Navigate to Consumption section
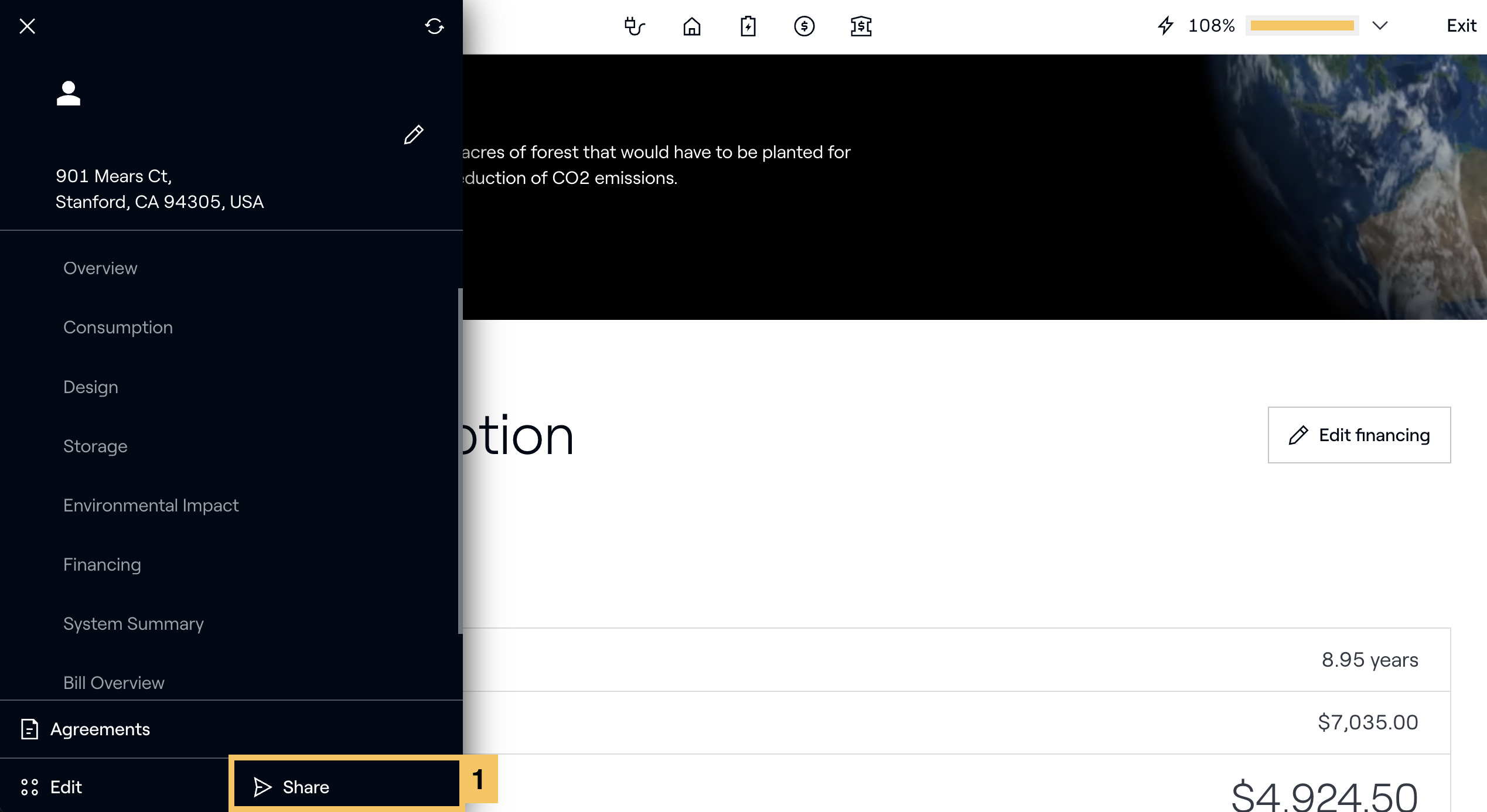The height and width of the screenshot is (812, 1487). point(118,327)
